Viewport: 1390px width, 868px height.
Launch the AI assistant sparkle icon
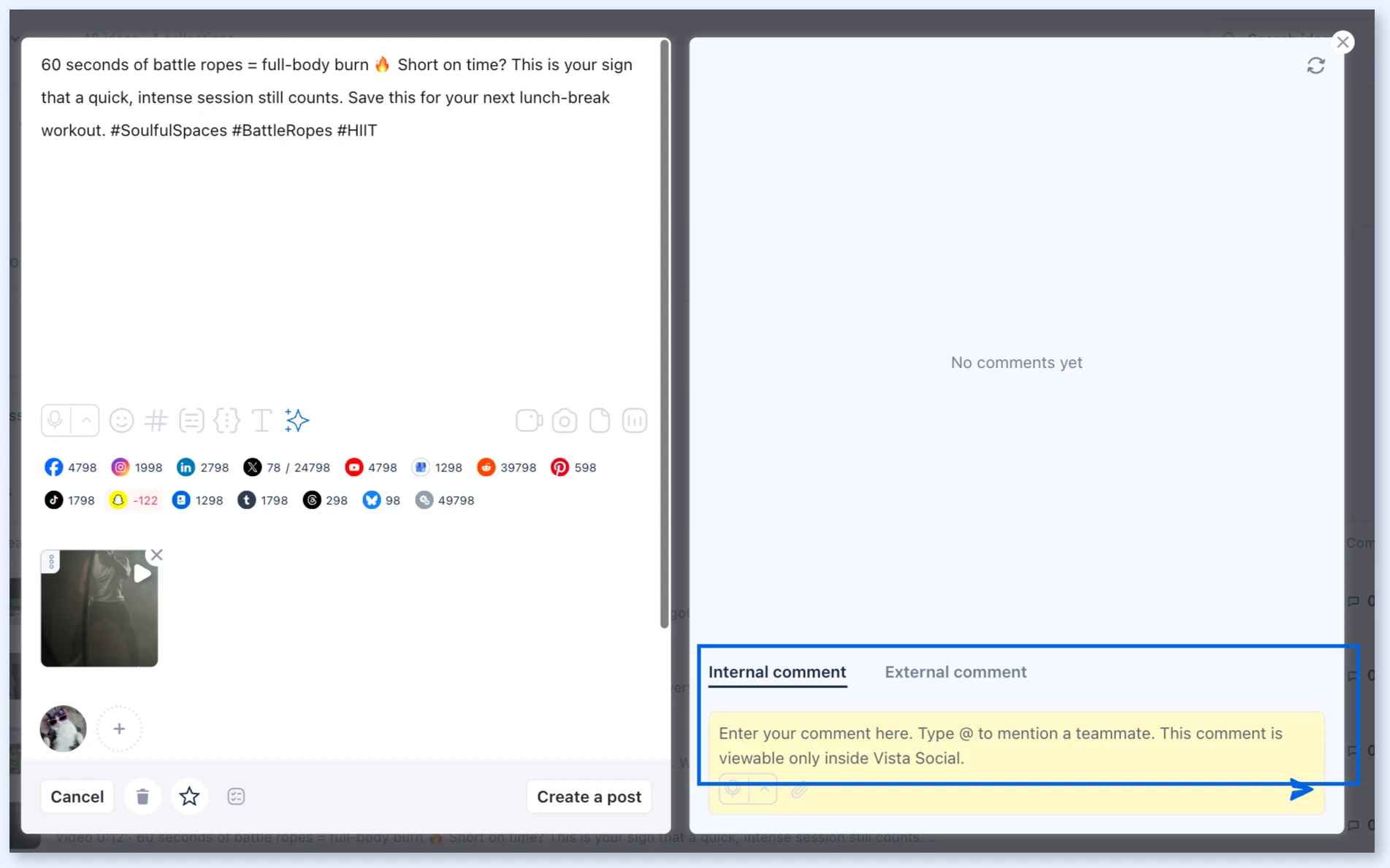[297, 420]
